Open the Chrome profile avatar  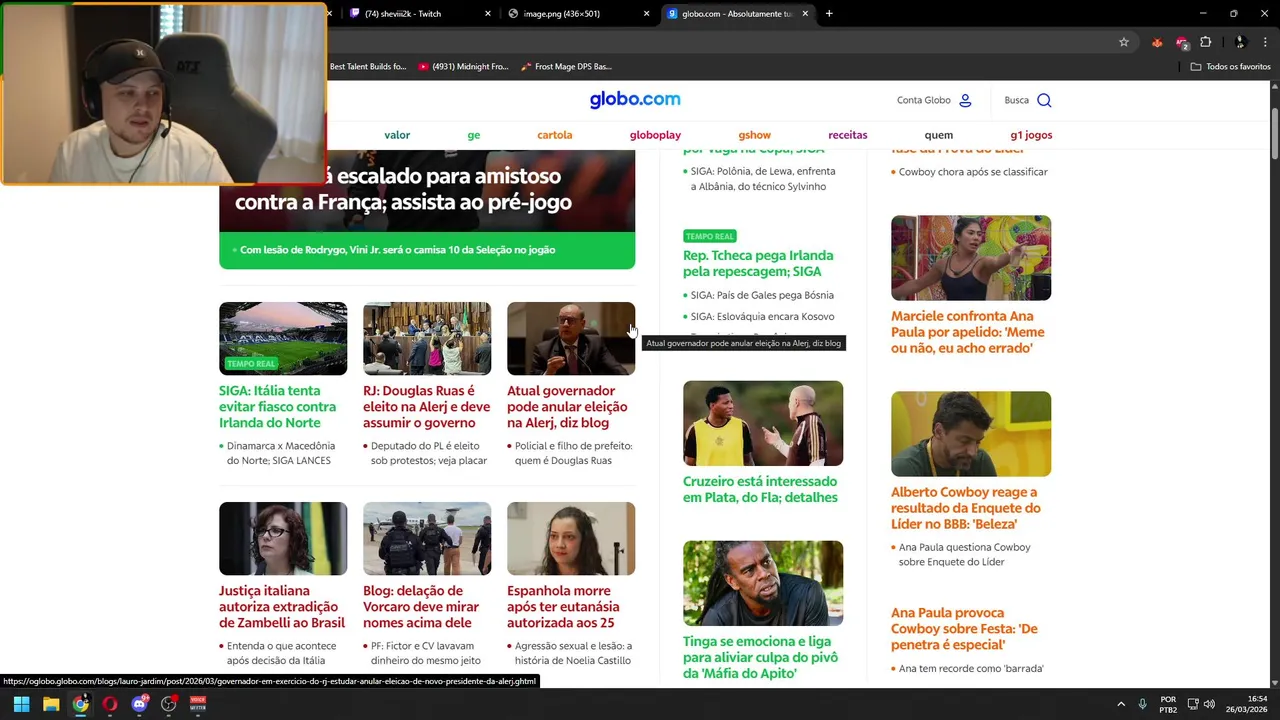tap(1240, 42)
